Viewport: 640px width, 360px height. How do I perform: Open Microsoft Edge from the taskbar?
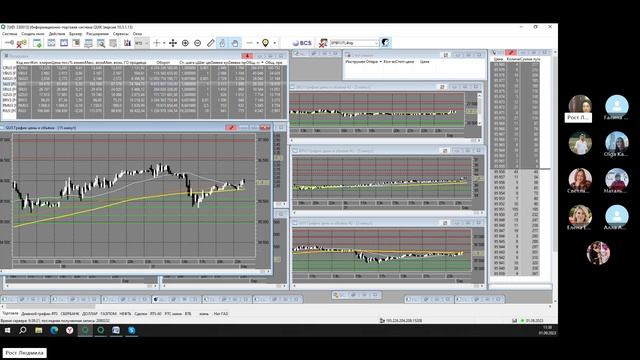[x=54, y=330]
